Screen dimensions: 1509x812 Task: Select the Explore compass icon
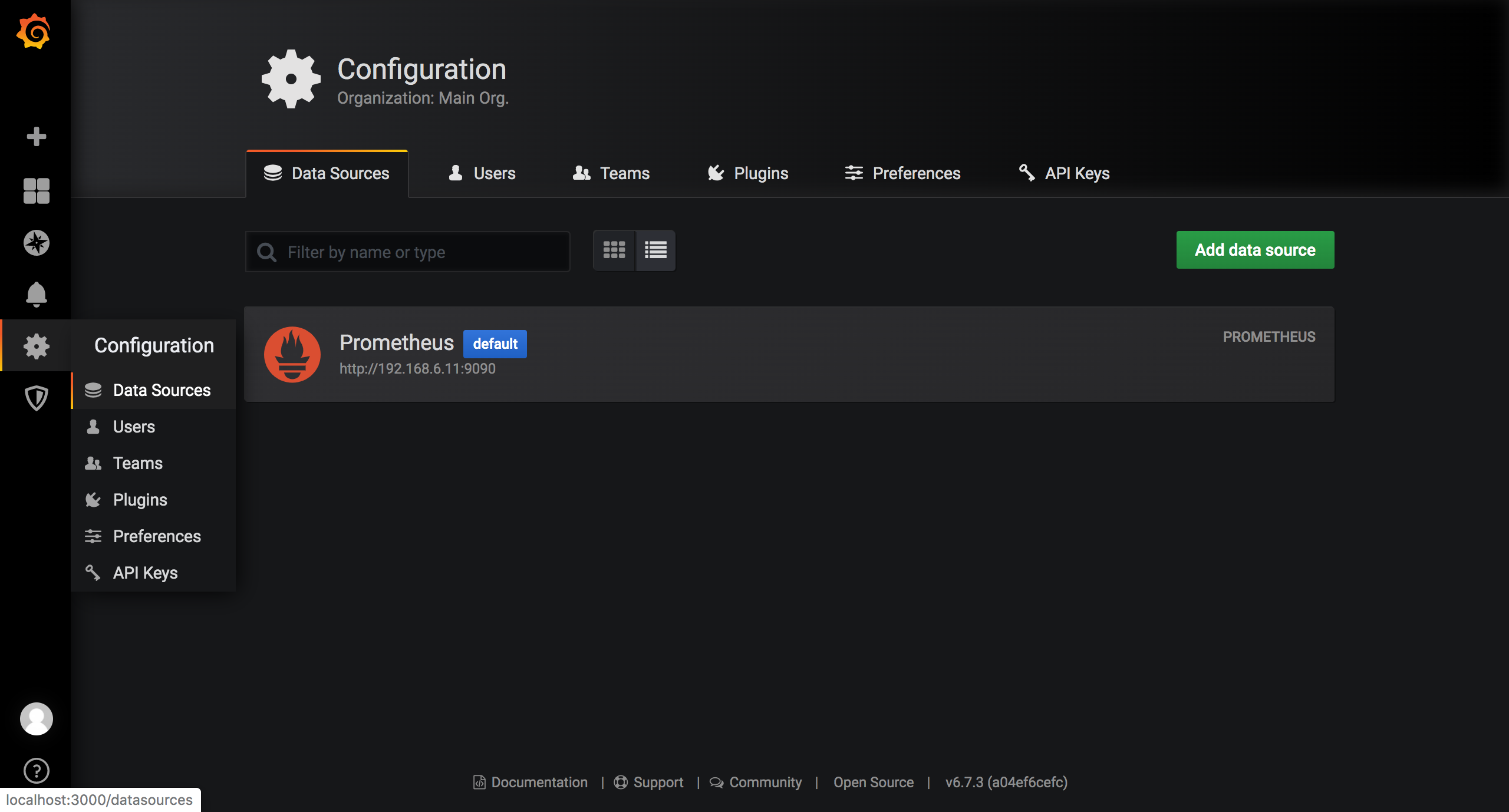[36, 242]
